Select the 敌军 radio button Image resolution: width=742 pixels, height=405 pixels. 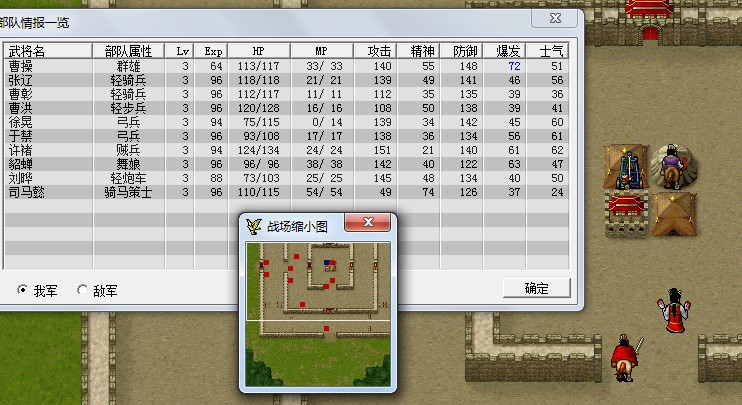coord(82,290)
